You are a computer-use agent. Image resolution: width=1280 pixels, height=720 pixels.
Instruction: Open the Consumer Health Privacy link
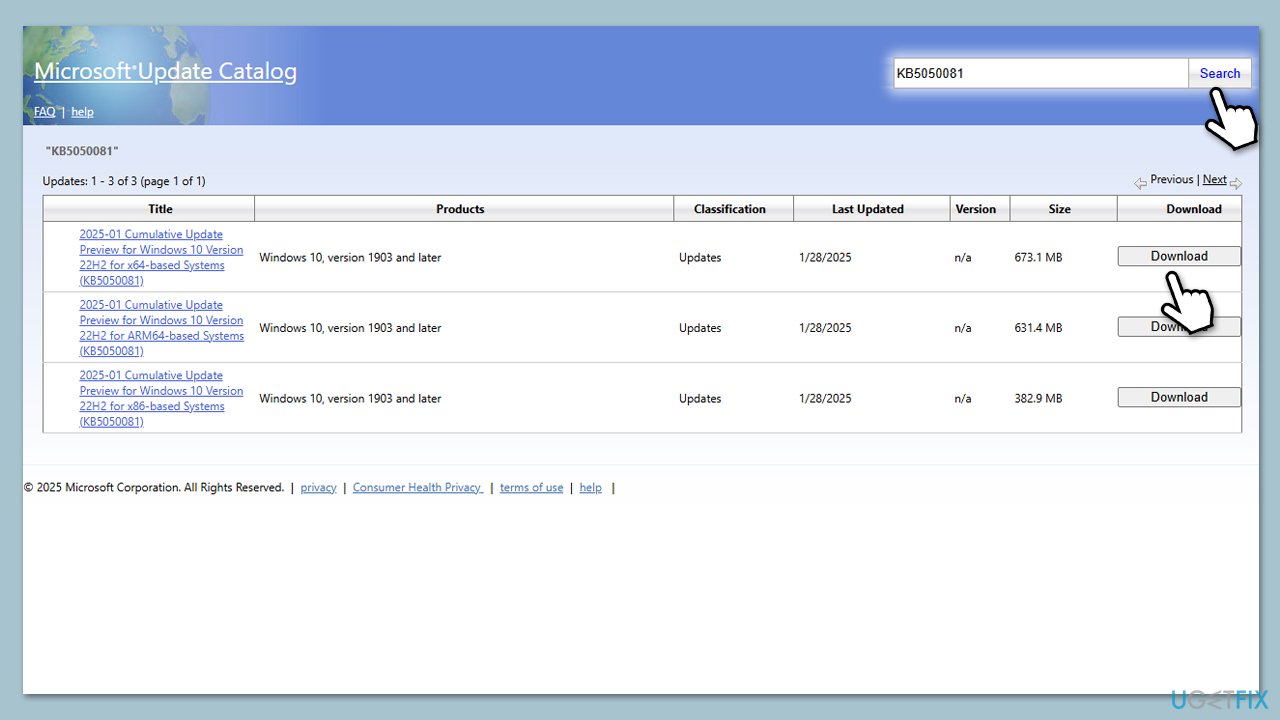pos(418,488)
